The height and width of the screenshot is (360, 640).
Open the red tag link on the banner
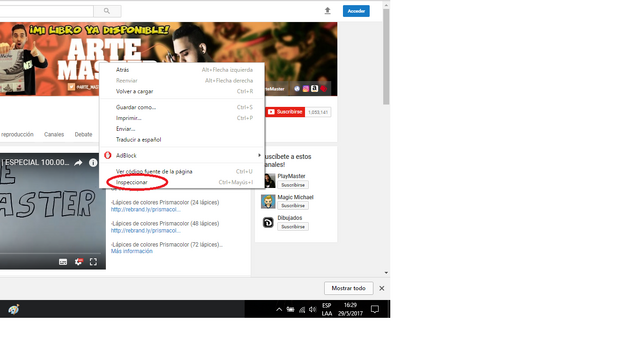(x=323, y=89)
